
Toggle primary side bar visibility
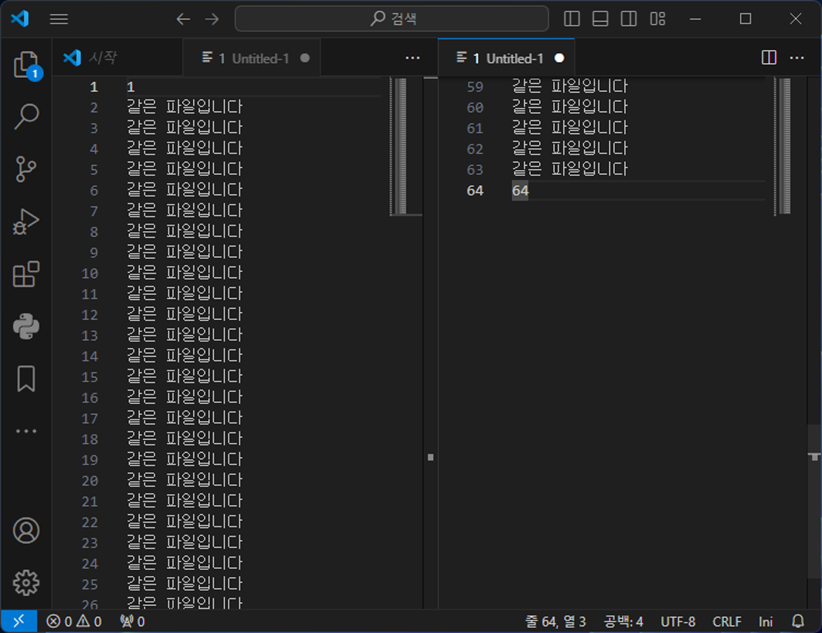pyautogui.click(x=571, y=19)
